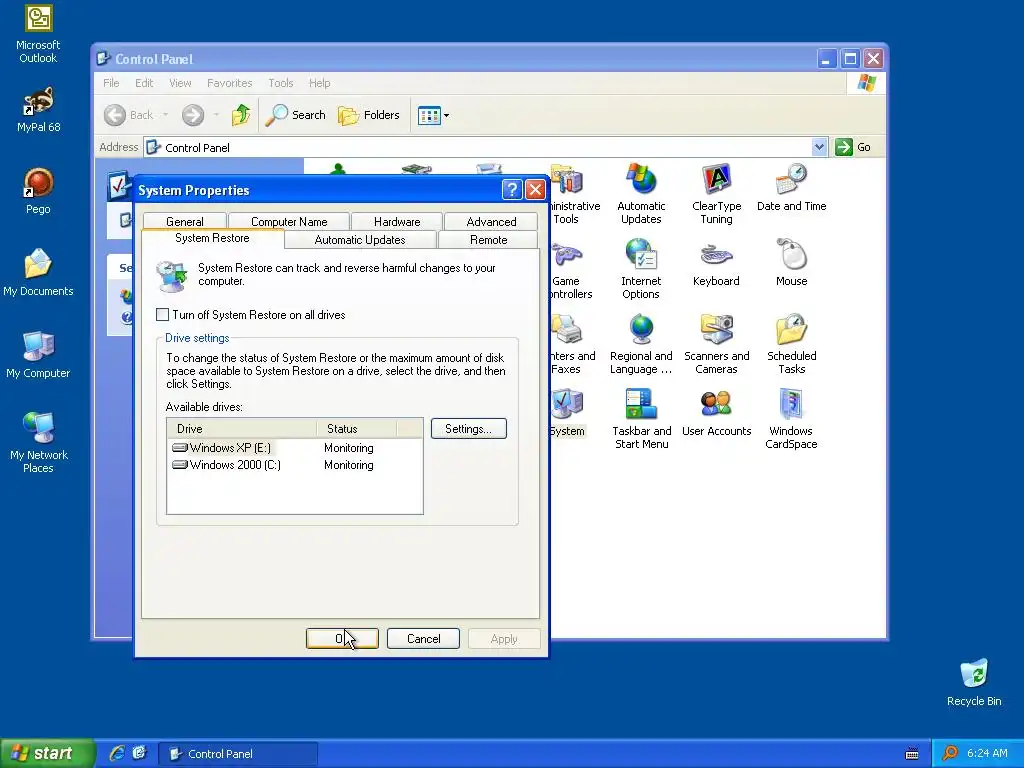Click the Status column header
Screen dimensions: 1024x768
(357, 428)
